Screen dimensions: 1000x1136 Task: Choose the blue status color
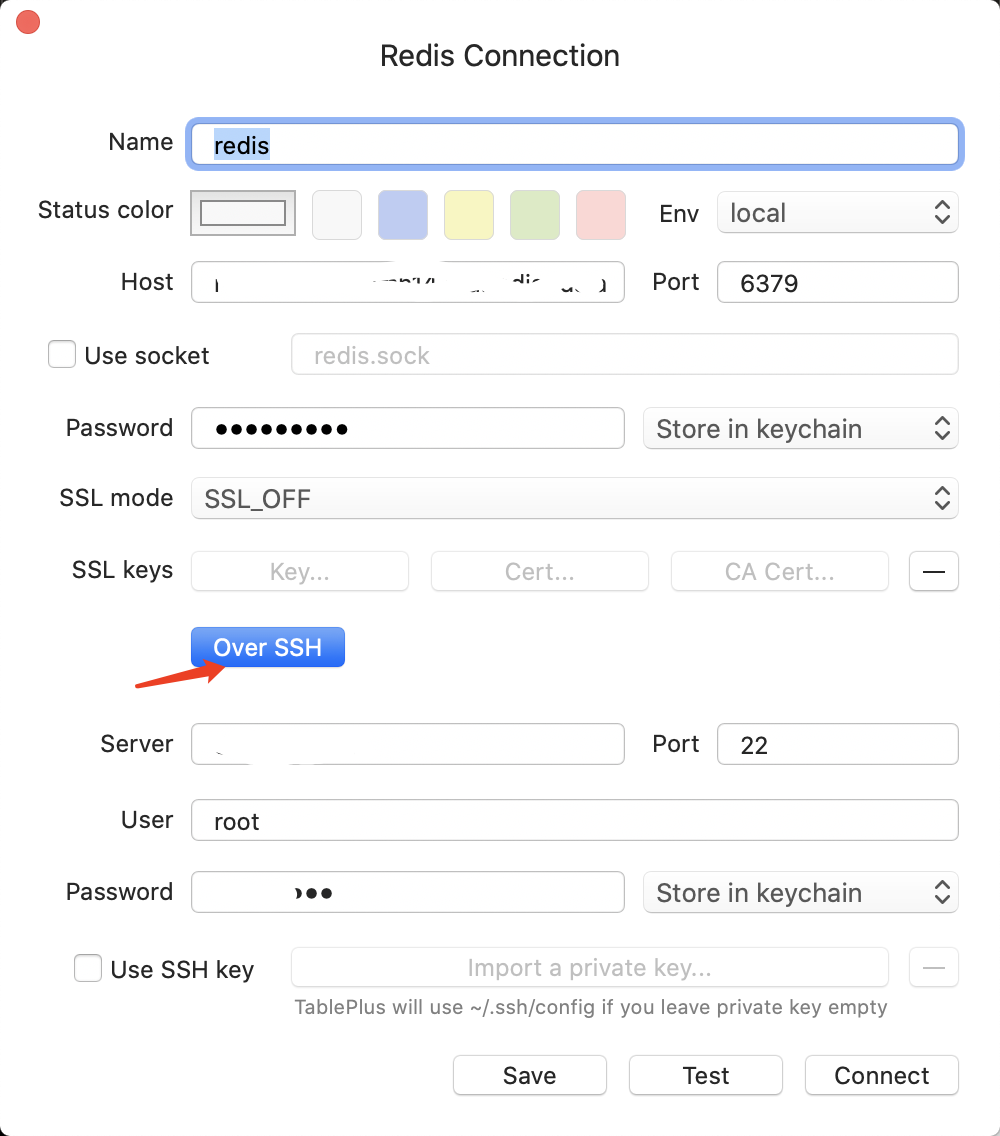403,215
